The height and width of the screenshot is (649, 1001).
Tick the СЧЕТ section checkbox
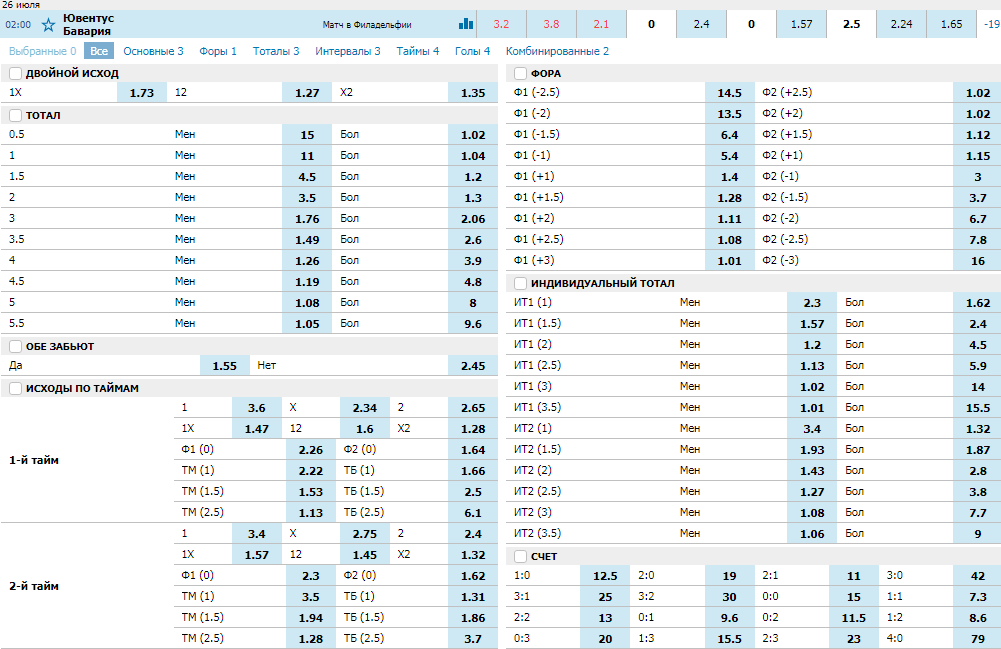pos(520,556)
